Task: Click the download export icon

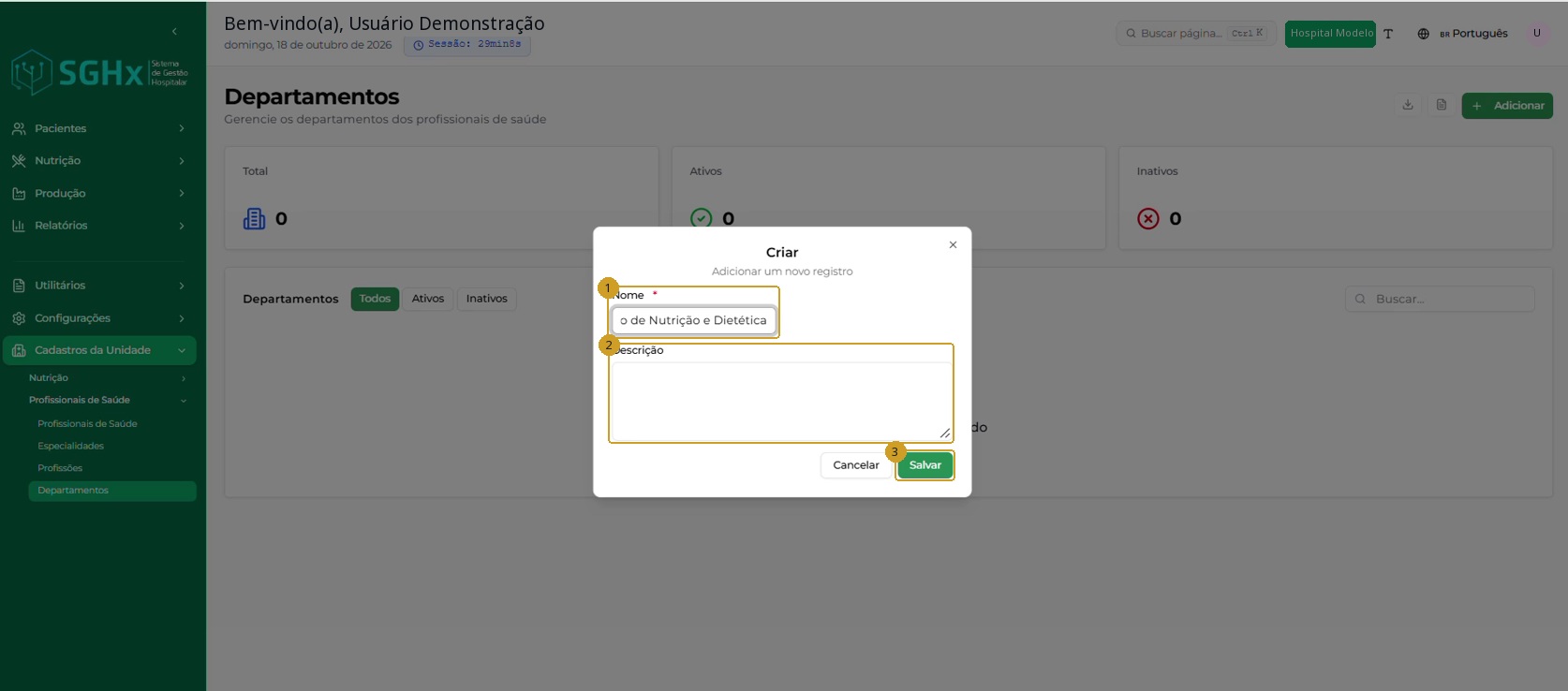Action: (x=1407, y=105)
